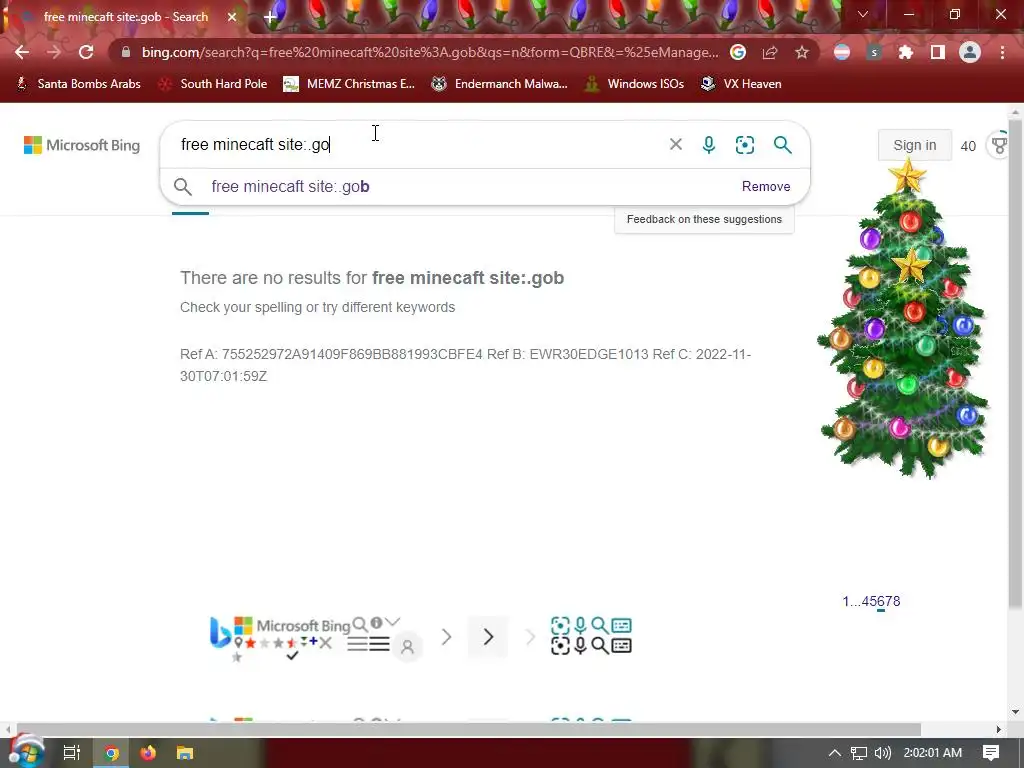Open the Action Center notifications
The width and height of the screenshot is (1024, 768).
991,753
